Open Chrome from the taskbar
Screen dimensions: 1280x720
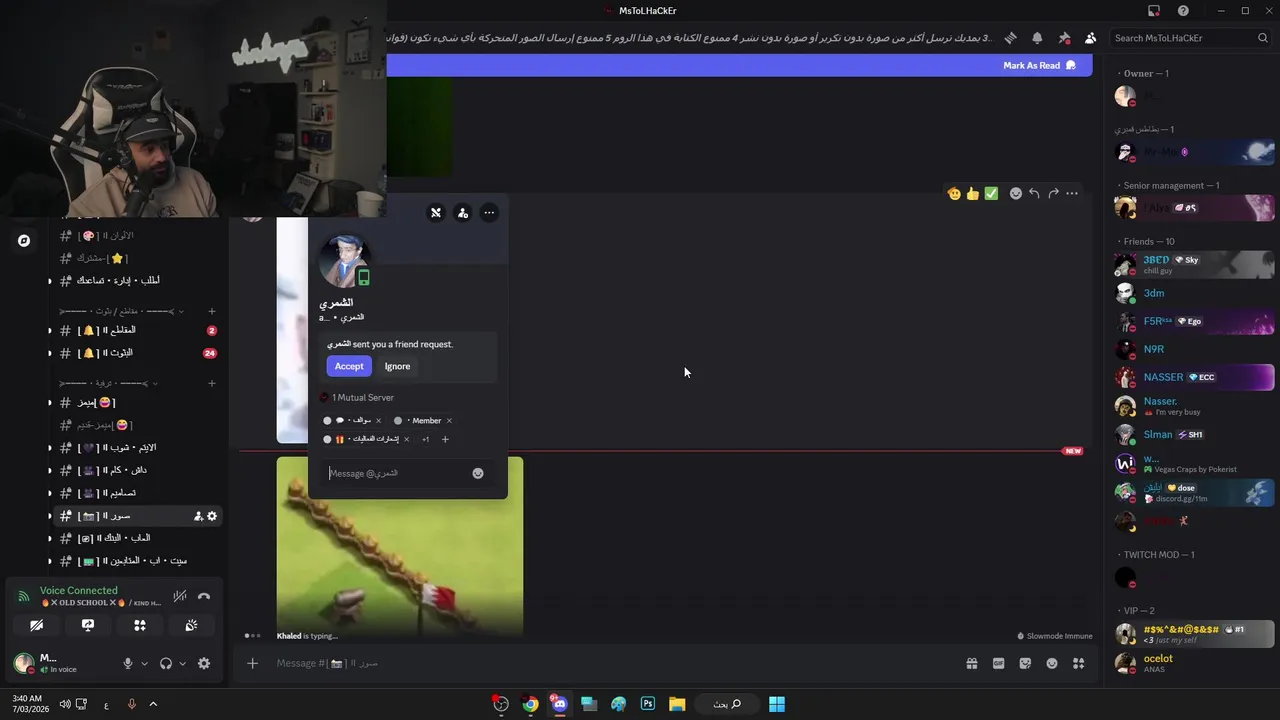pyautogui.click(x=530, y=704)
